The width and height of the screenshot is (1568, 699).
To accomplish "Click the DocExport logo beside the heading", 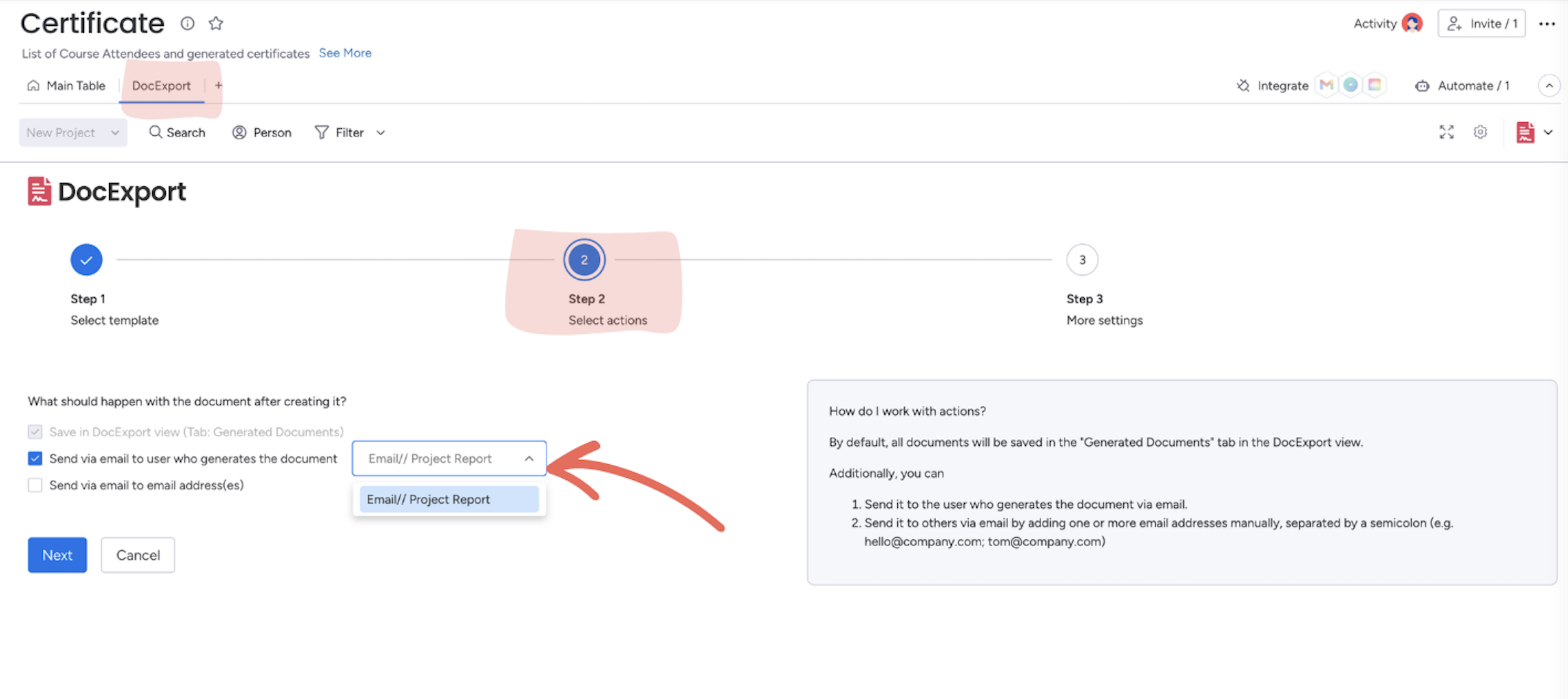I will coord(39,191).
